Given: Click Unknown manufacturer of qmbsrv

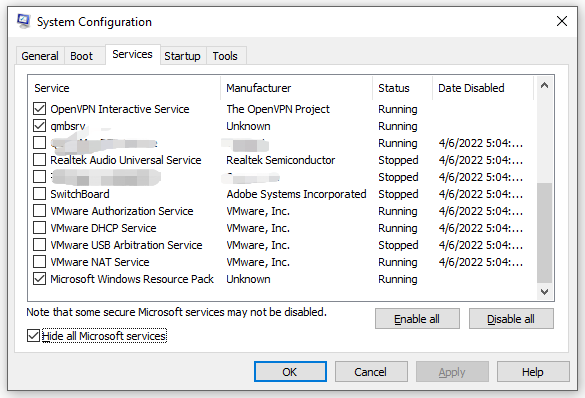Looking at the screenshot, I should tap(248, 126).
